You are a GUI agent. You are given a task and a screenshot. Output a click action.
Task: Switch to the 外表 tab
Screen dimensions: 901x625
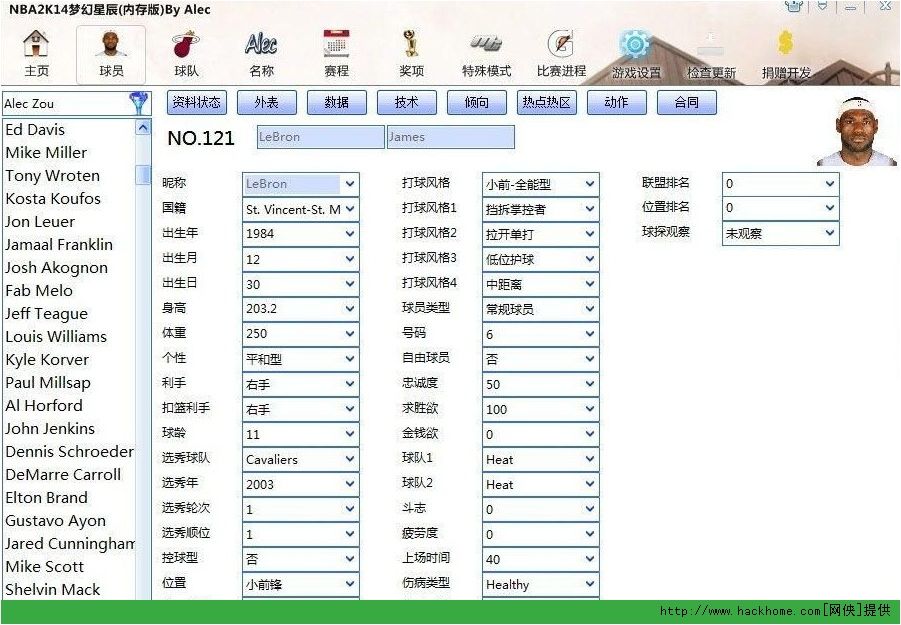click(x=267, y=103)
